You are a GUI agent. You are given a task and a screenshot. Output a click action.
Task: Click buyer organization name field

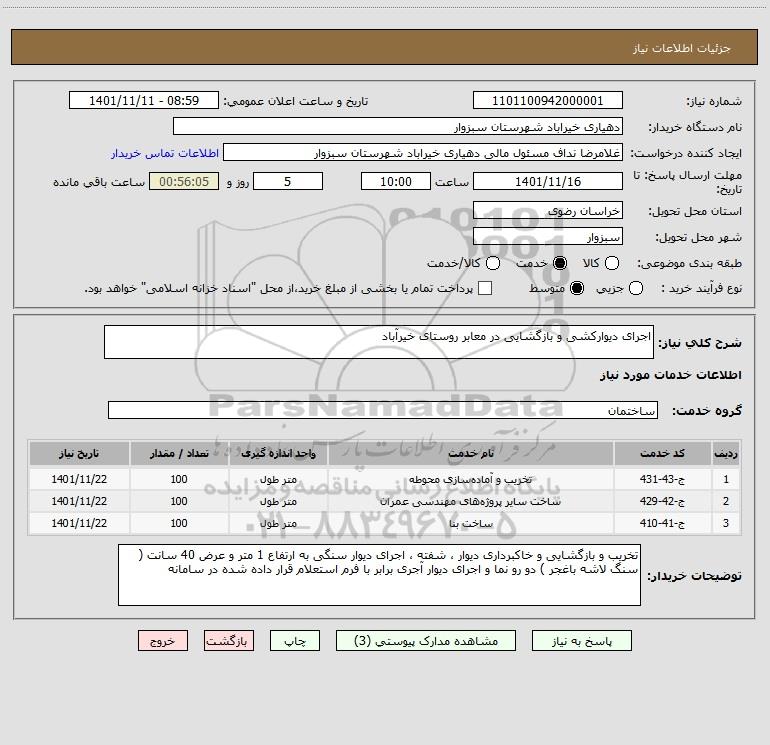[x=398, y=127]
